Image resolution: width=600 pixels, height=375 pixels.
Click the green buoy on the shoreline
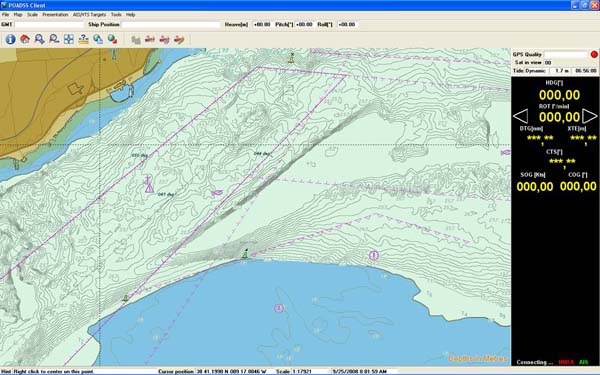(x=245, y=253)
